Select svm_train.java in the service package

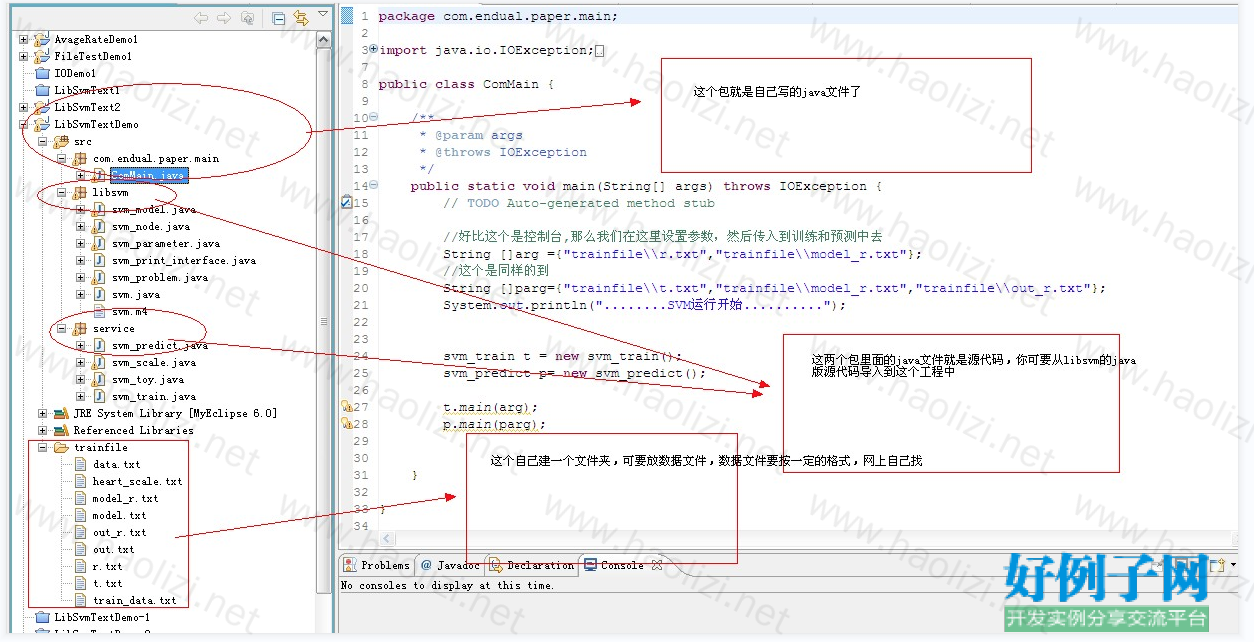click(x=153, y=397)
